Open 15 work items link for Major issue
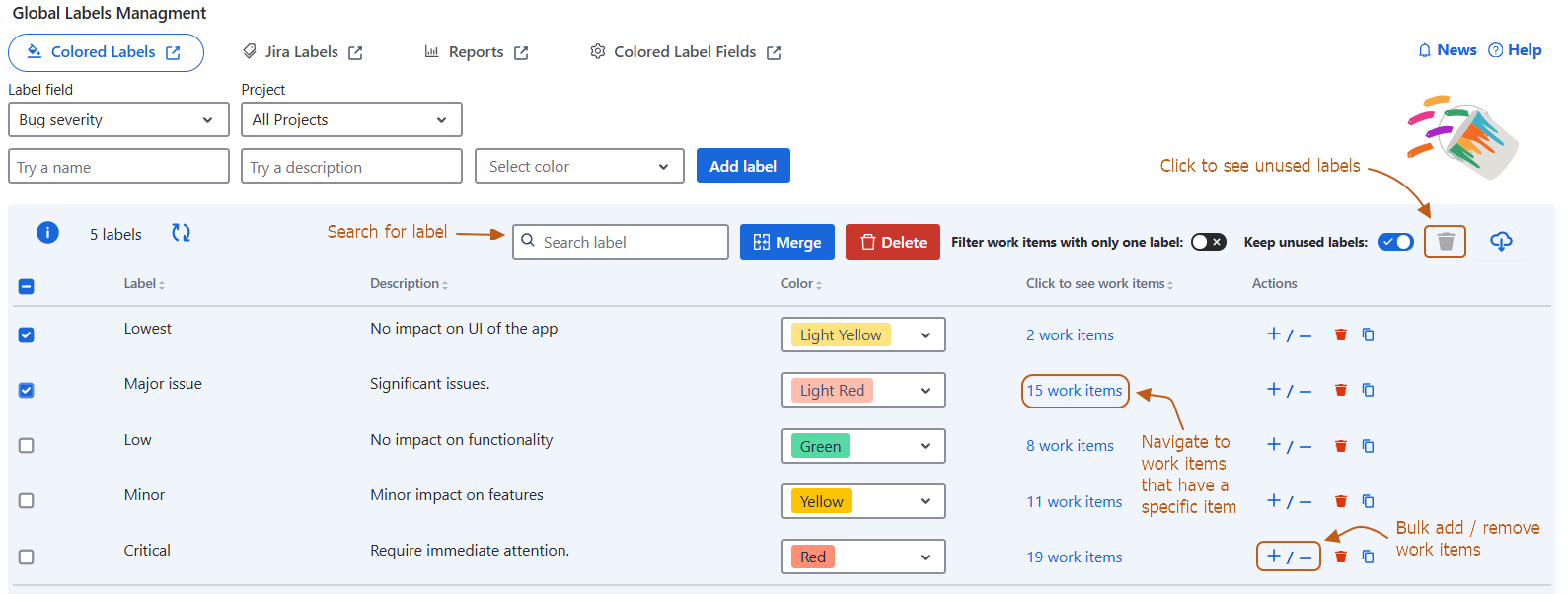Screen dimensions: 1568x594 [1075, 391]
